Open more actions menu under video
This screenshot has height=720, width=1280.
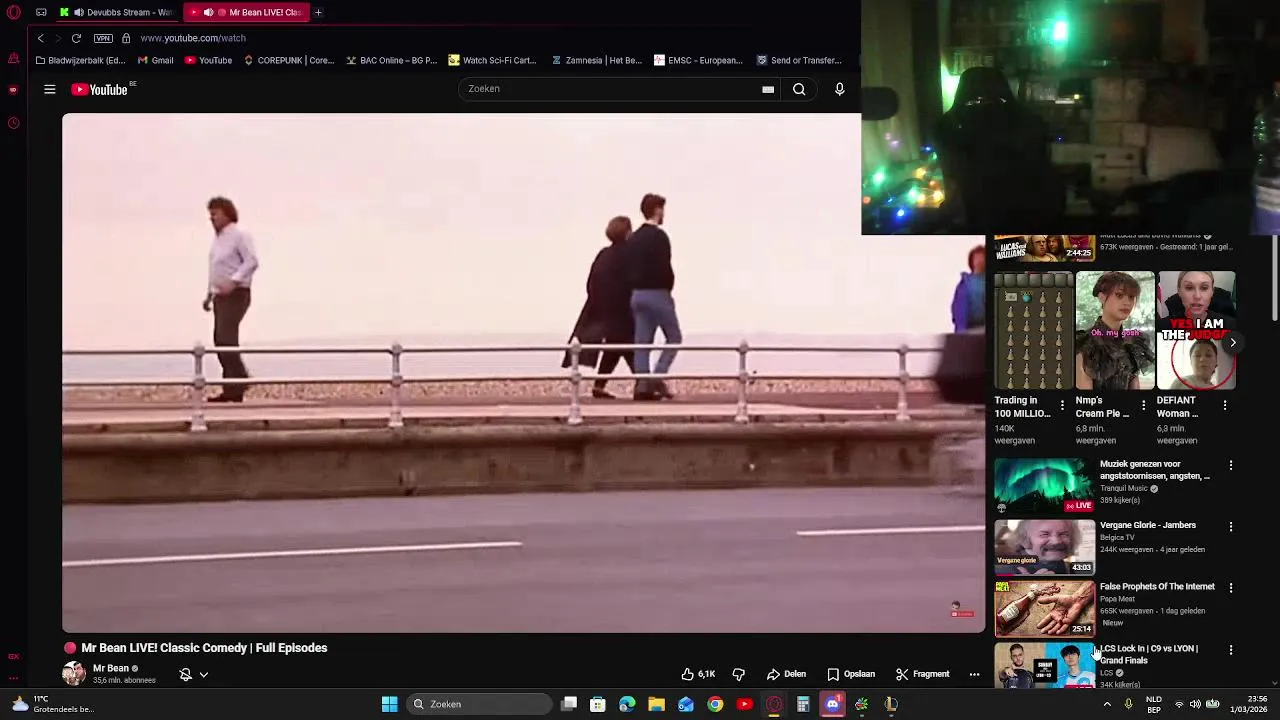(x=974, y=674)
